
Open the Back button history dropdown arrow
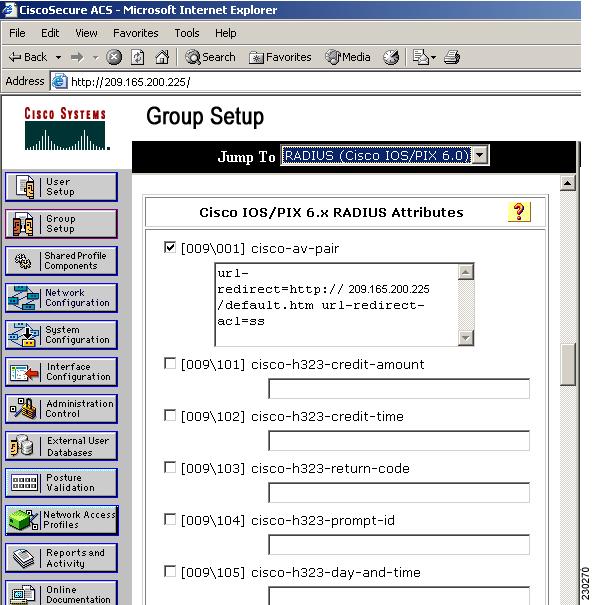pyautogui.click(x=58, y=57)
